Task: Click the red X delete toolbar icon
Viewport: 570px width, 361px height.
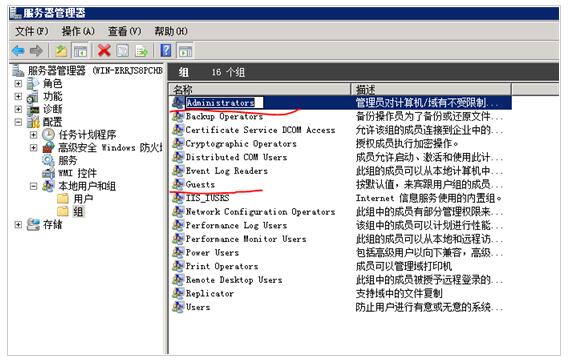Action: click(104, 51)
